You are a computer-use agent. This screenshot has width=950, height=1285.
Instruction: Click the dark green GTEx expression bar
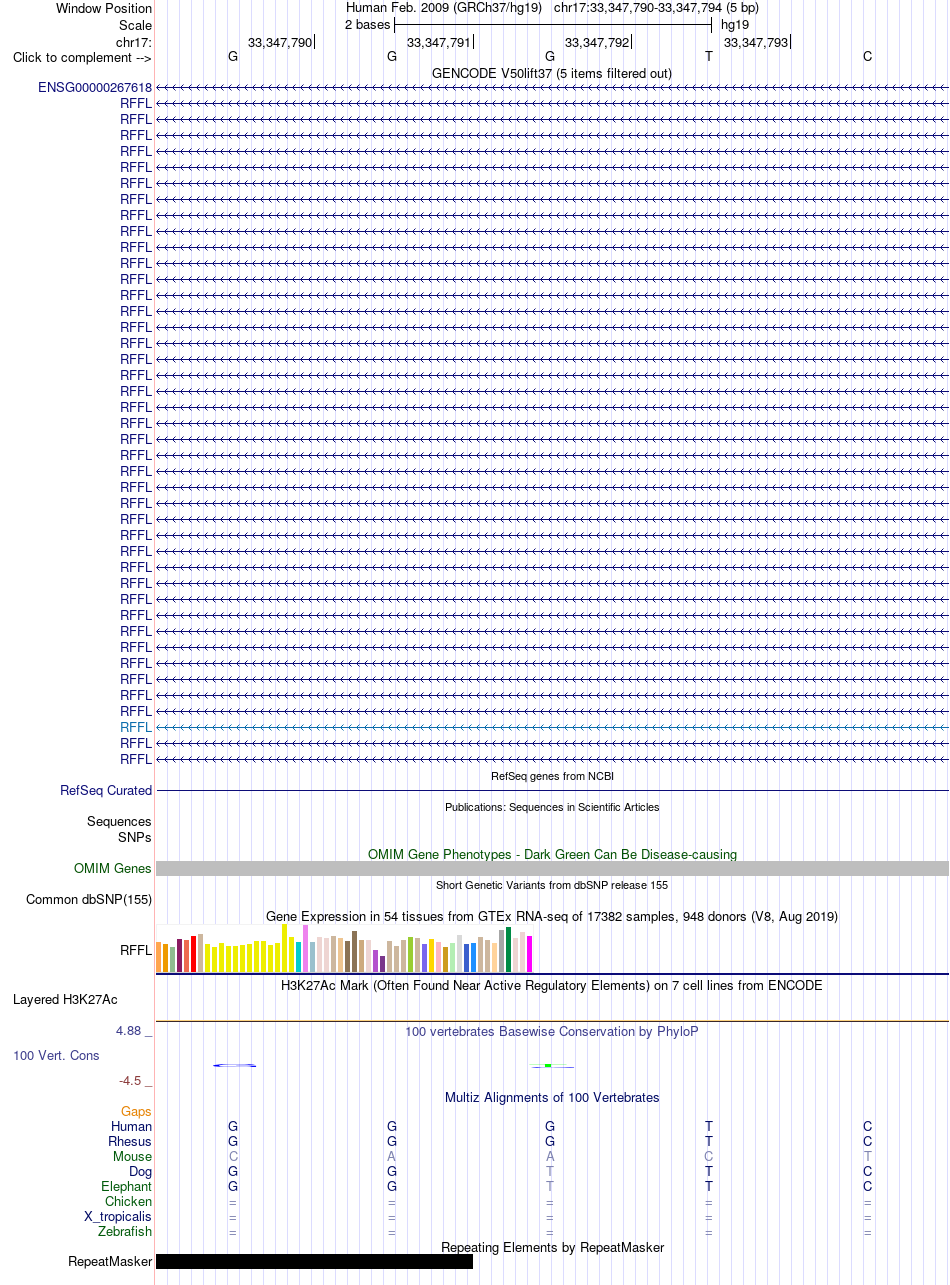coord(508,949)
